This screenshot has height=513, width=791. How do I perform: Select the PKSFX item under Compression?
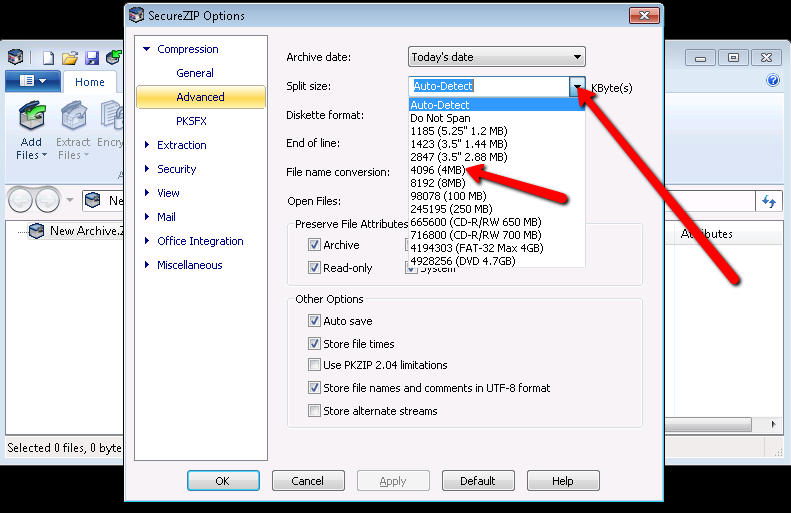click(191, 121)
